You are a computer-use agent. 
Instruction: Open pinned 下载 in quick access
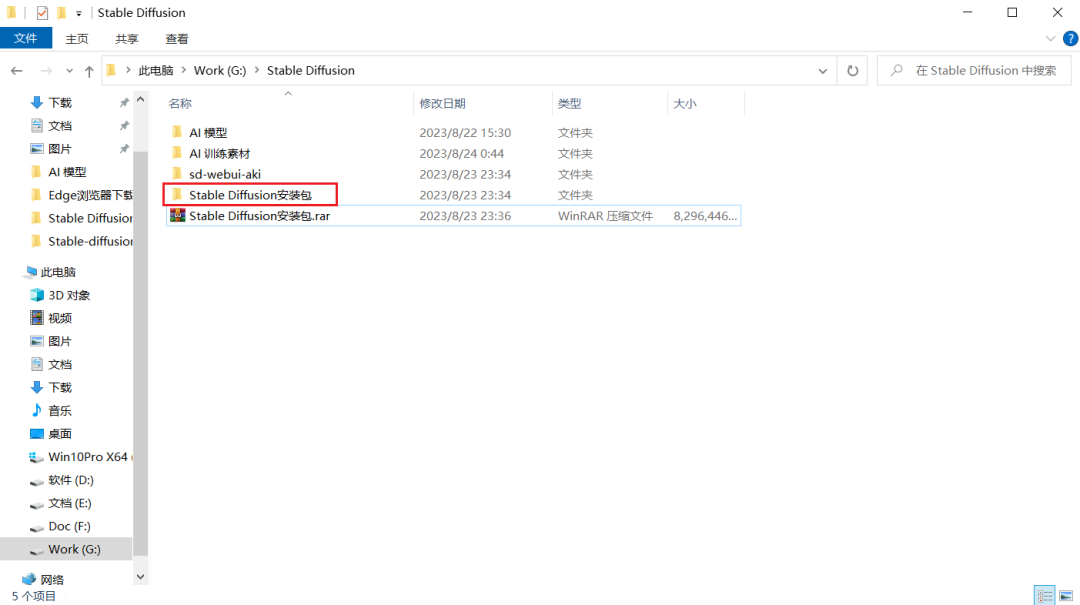(x=60, y=103)
